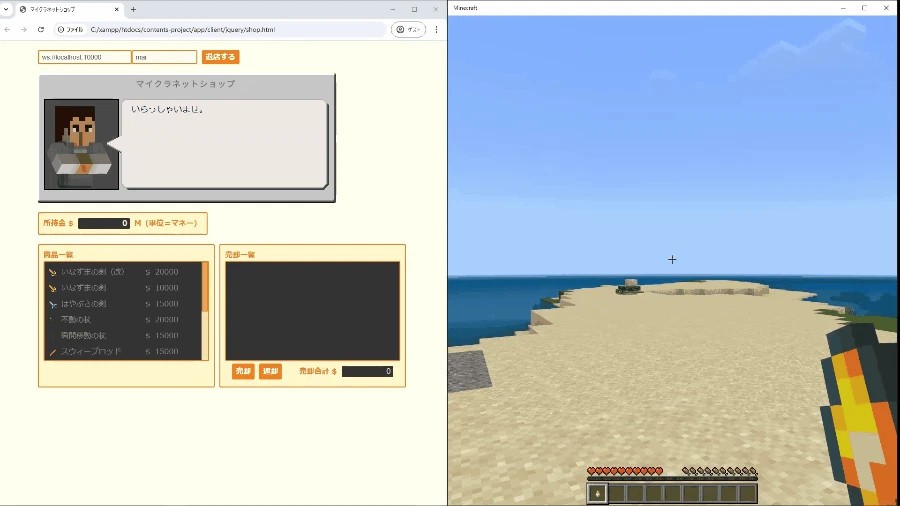
Task: Click the product list scrollbar thumb
Action: click(205, 287)
